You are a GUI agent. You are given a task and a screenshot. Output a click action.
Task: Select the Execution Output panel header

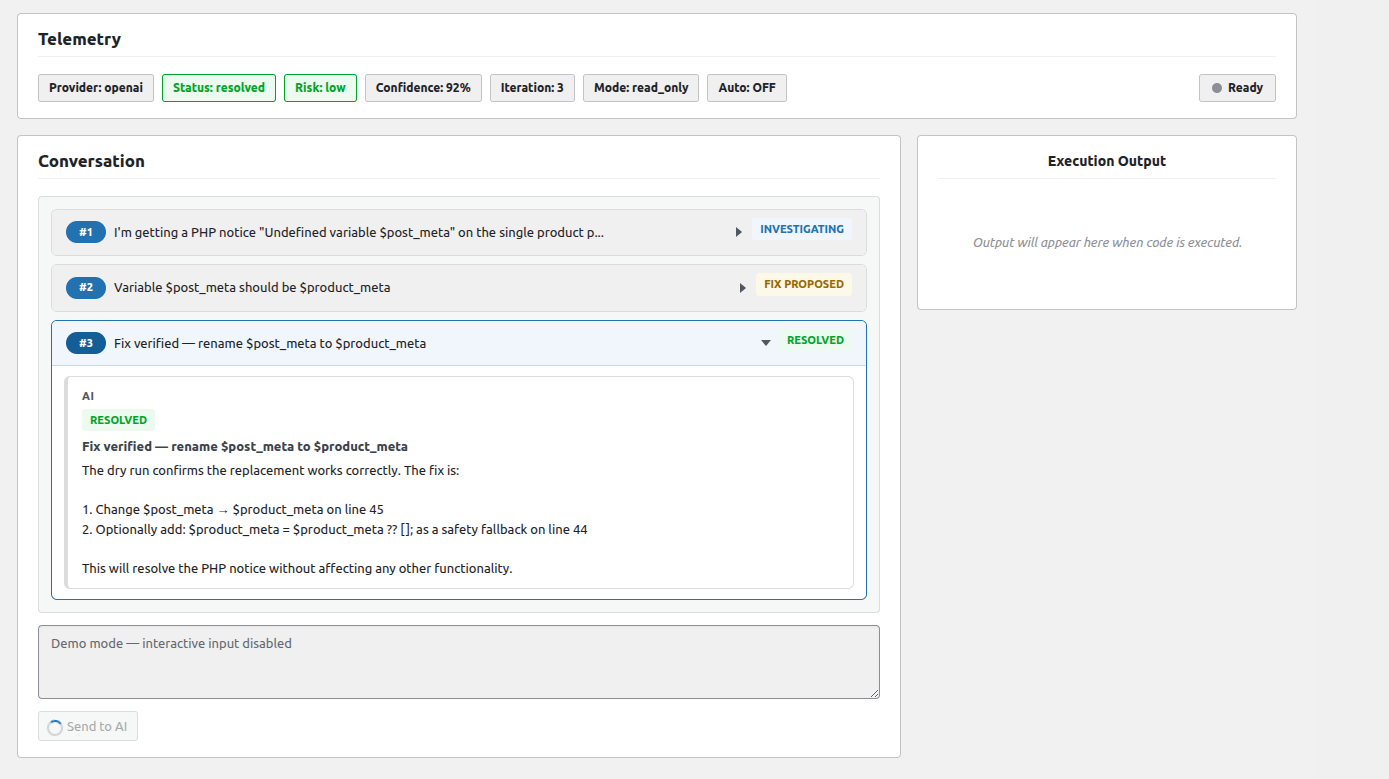(x=1106, y=161)
